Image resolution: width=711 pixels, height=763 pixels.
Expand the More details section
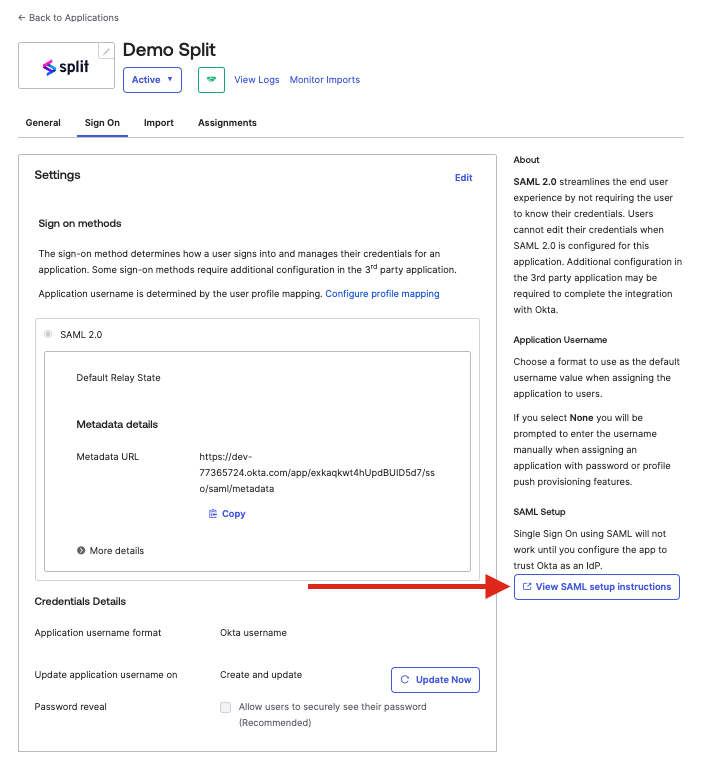tap(110, 551)
